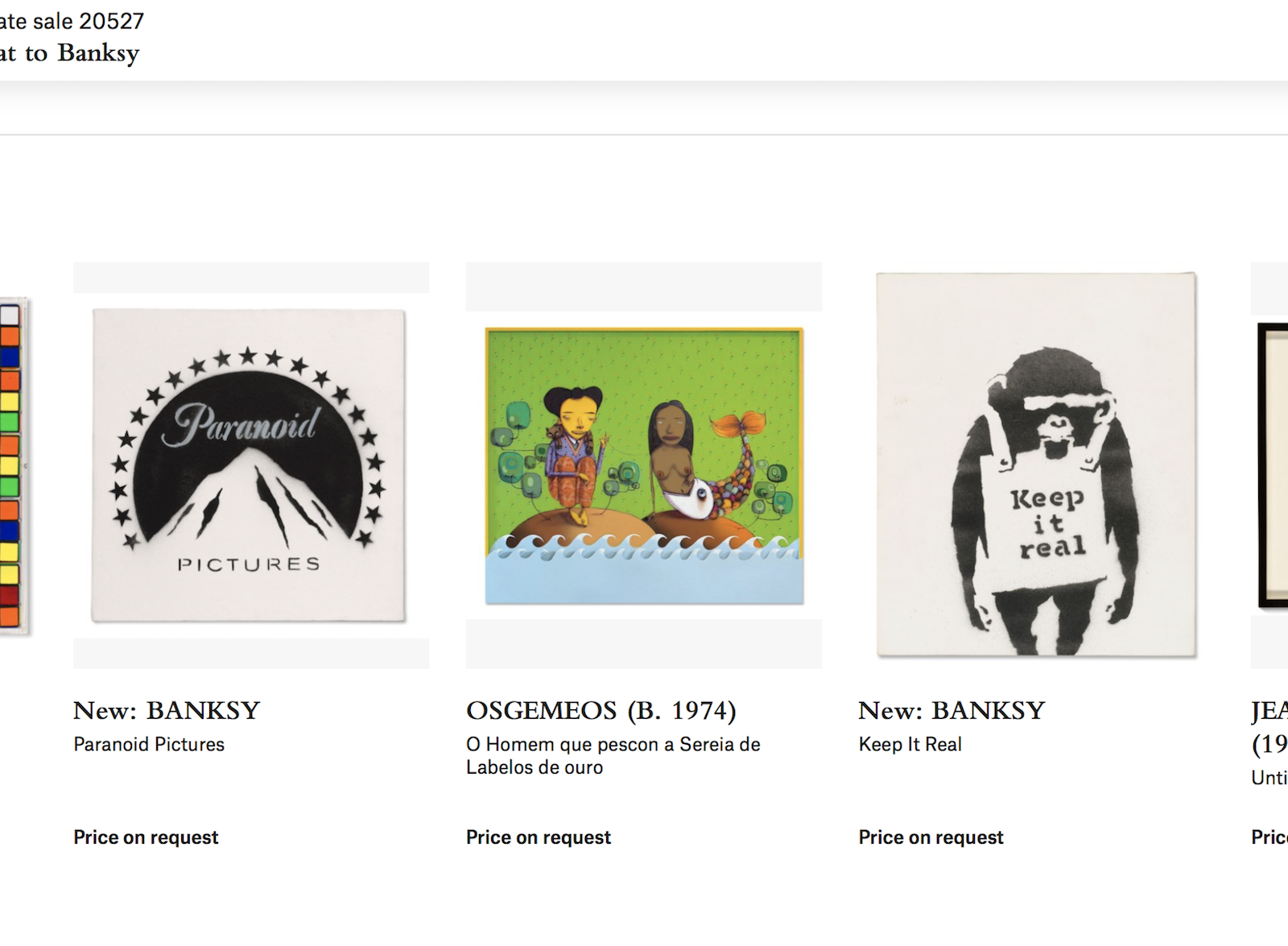Image resolution: width=1288 pixels, height=946 pixels.
Task: Click "Price on request" under Keep It Real
Action: (x=931, y=837)
